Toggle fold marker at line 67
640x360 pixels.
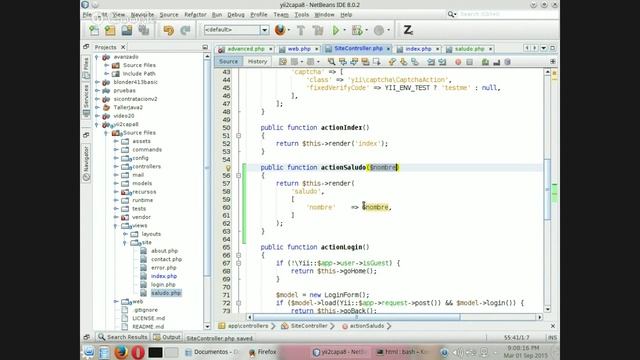point(238,263)
